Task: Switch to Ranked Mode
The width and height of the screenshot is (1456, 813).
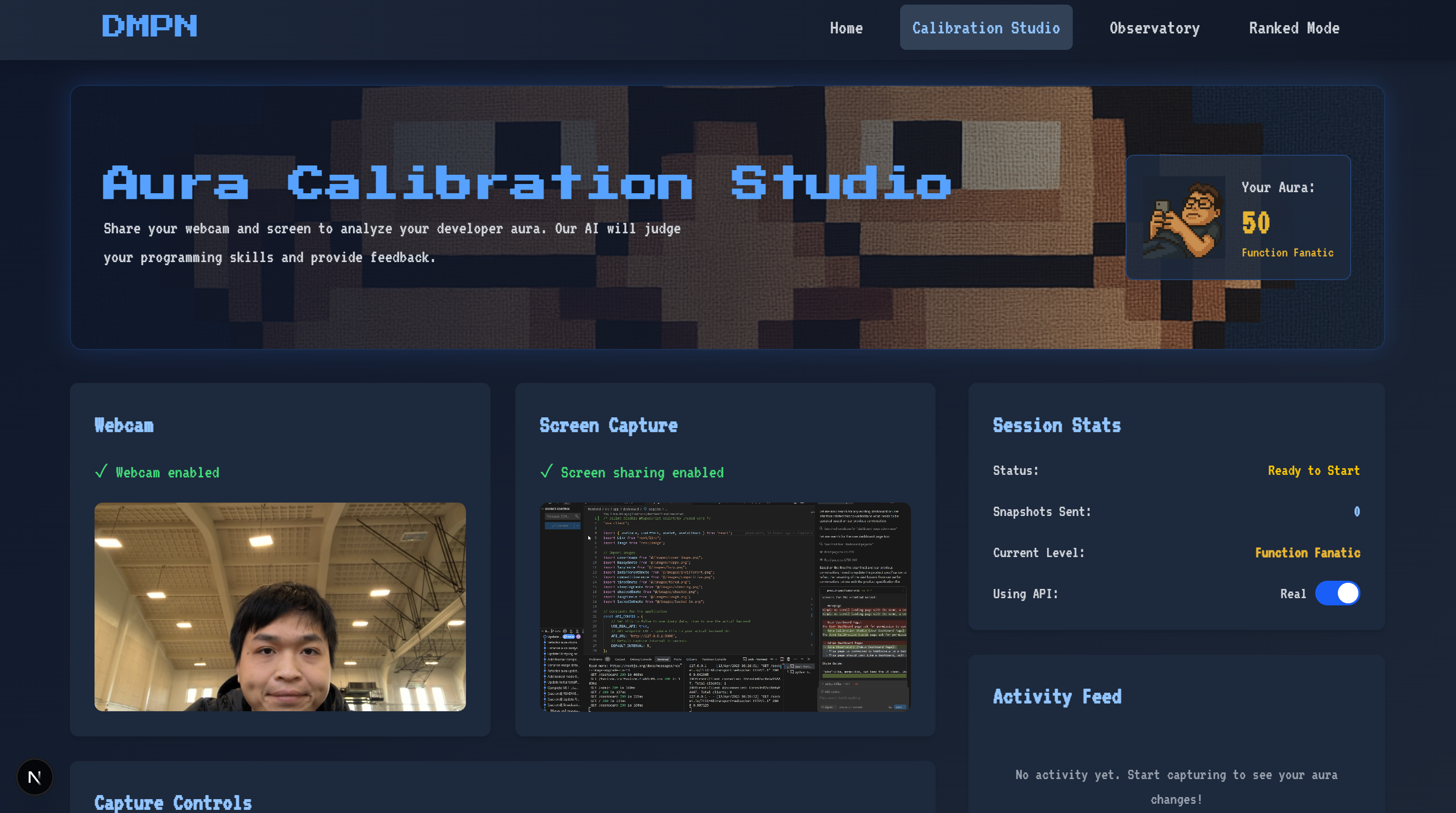Action: pyautogui.click(x=1293, y=28)
